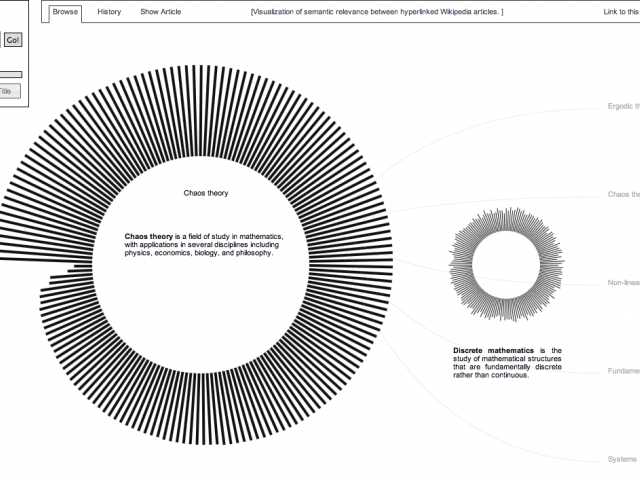The image size is (640, 480).
Task: Click the small Discrete mathematics radial circle
Action: [x=503, y=265]
